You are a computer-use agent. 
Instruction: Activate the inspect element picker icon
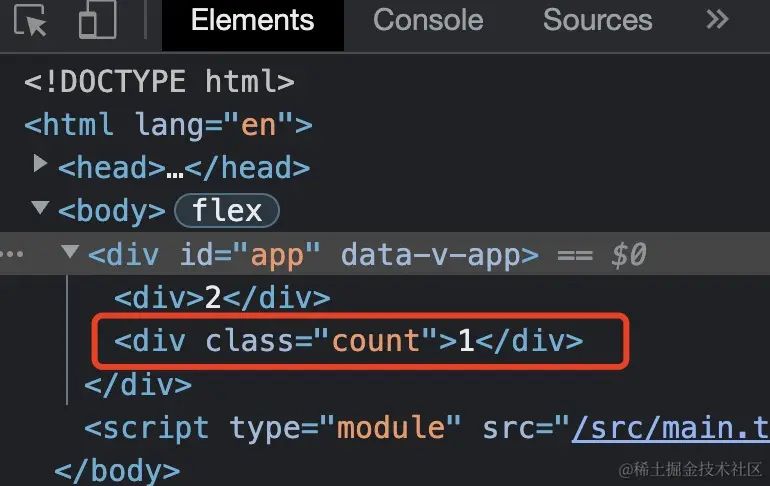pos(30,20)
